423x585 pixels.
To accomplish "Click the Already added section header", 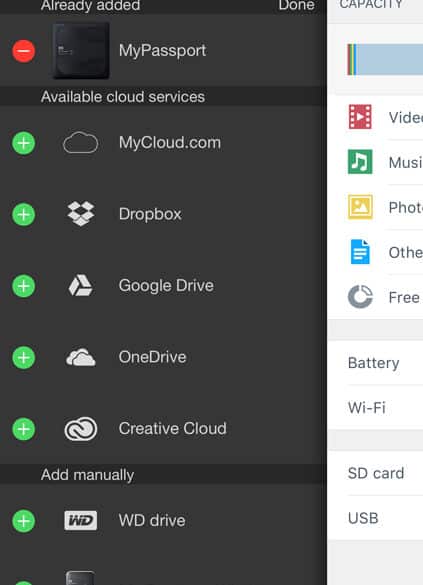I will pyautogui.click(x=91, y=5).
